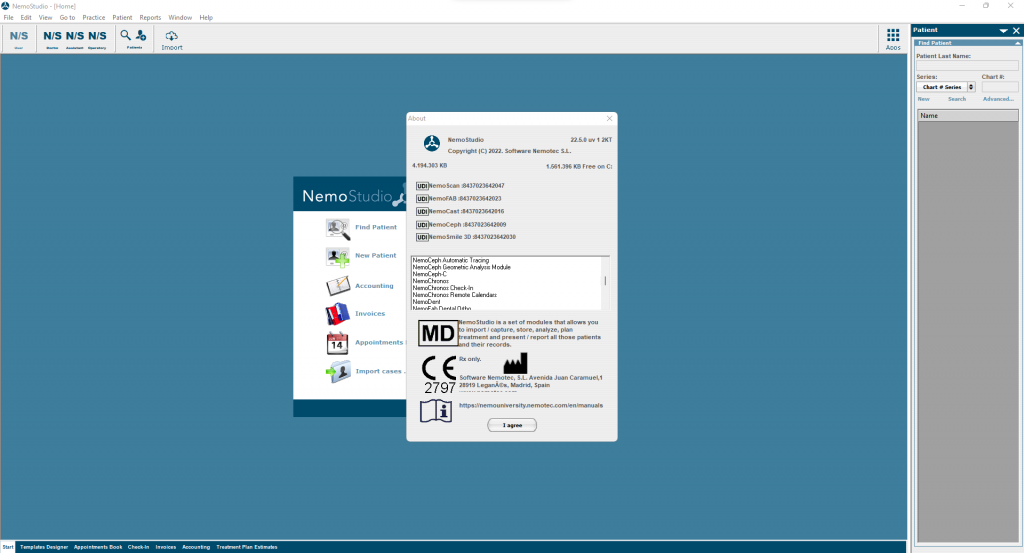Open the Accounting notebook icon

click(x=338, y=286)
